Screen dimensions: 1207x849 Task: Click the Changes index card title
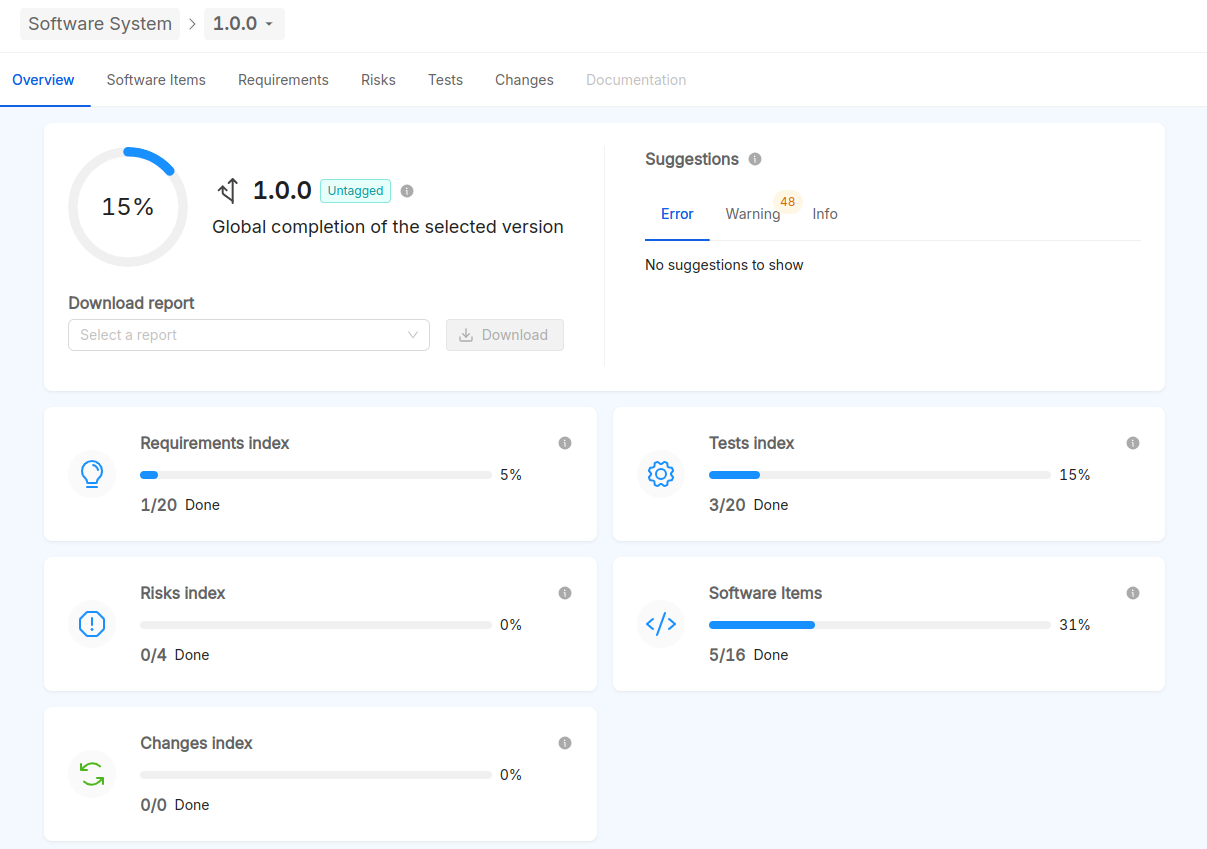pos(196,743)
